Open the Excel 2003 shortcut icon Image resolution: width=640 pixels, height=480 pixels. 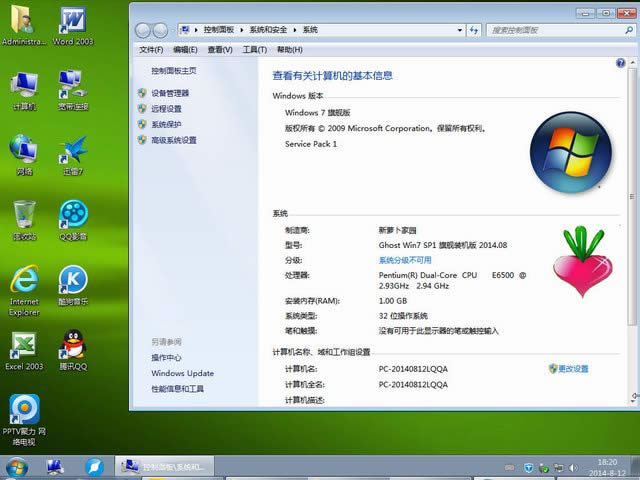(24, 346)
